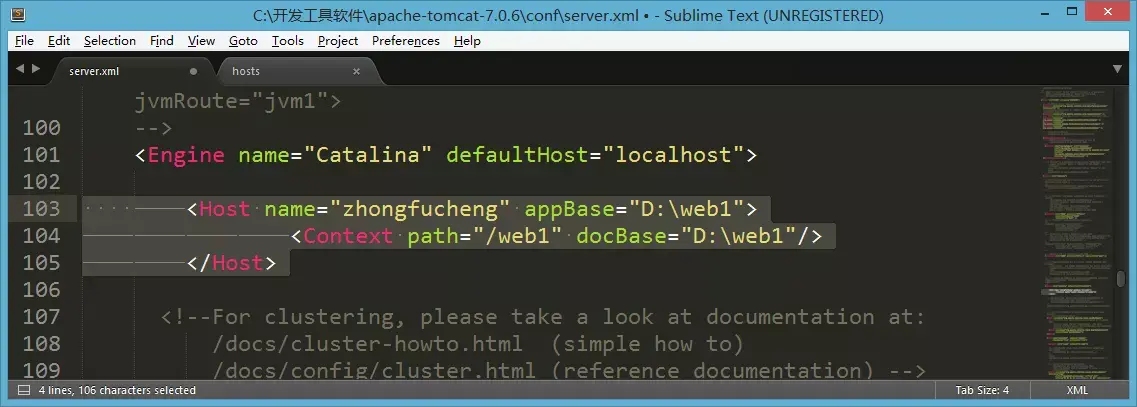Open the Edit menu
Screen dimensions: 1137x407
tap(59, 41)
